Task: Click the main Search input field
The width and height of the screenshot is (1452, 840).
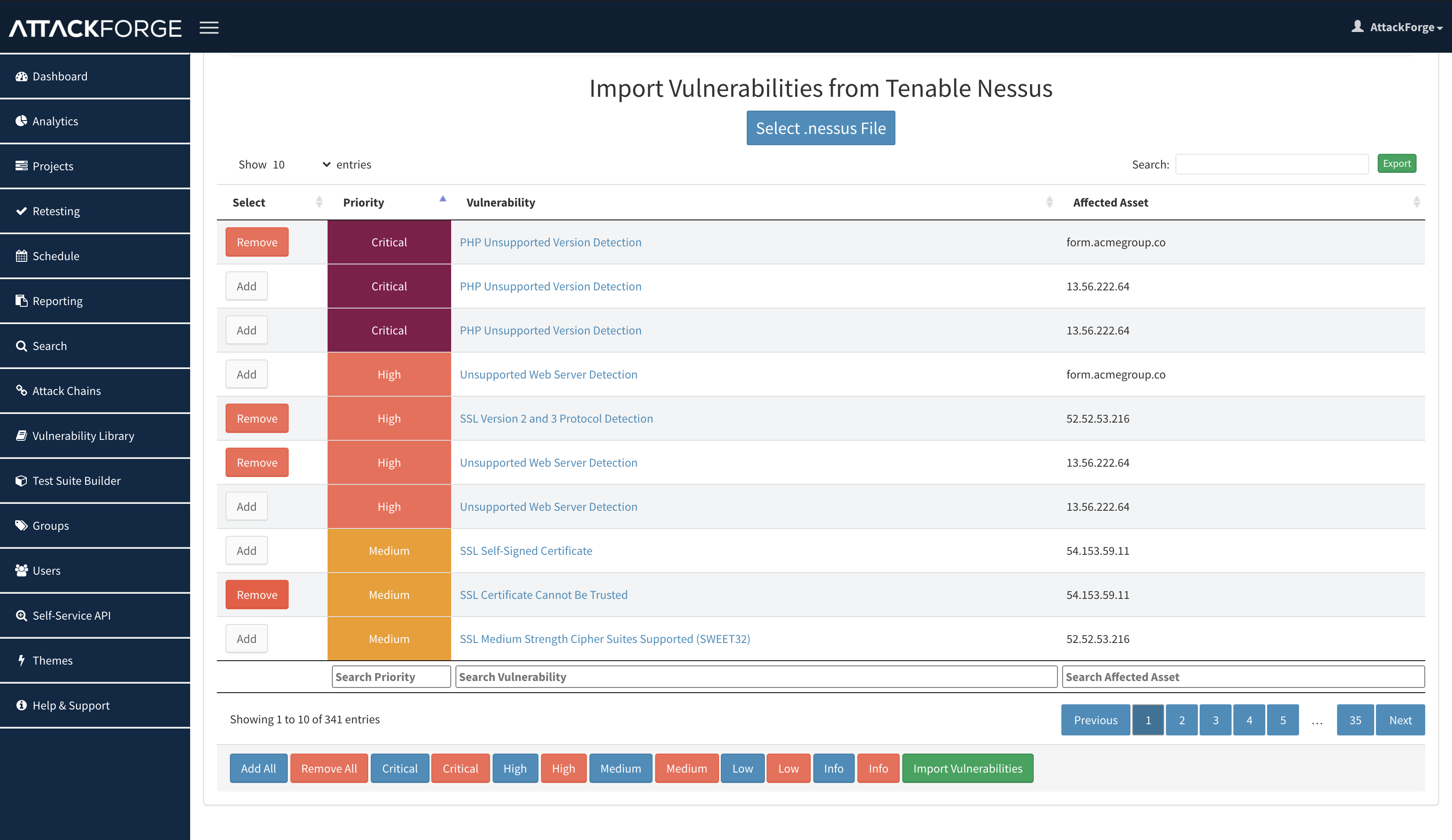Action: click(x=1272, y=164)
